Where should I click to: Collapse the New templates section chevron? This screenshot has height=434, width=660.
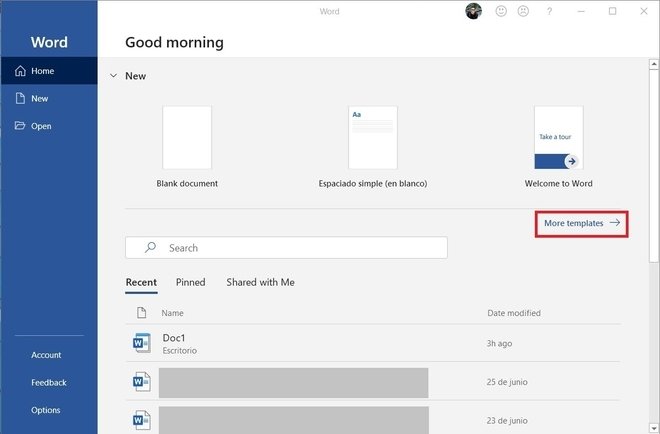[113, 76]
